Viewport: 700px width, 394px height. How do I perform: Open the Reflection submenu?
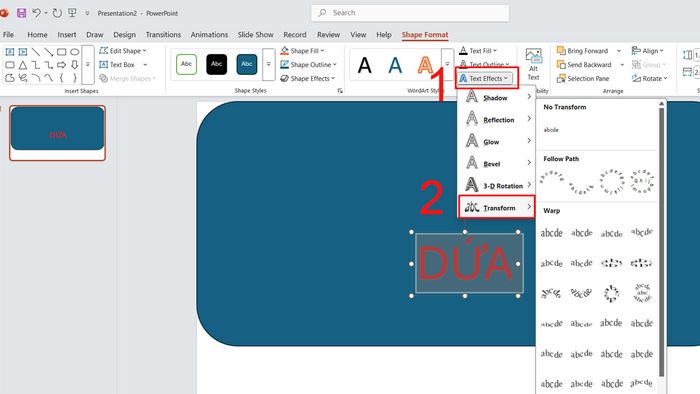tap(496, 120)
